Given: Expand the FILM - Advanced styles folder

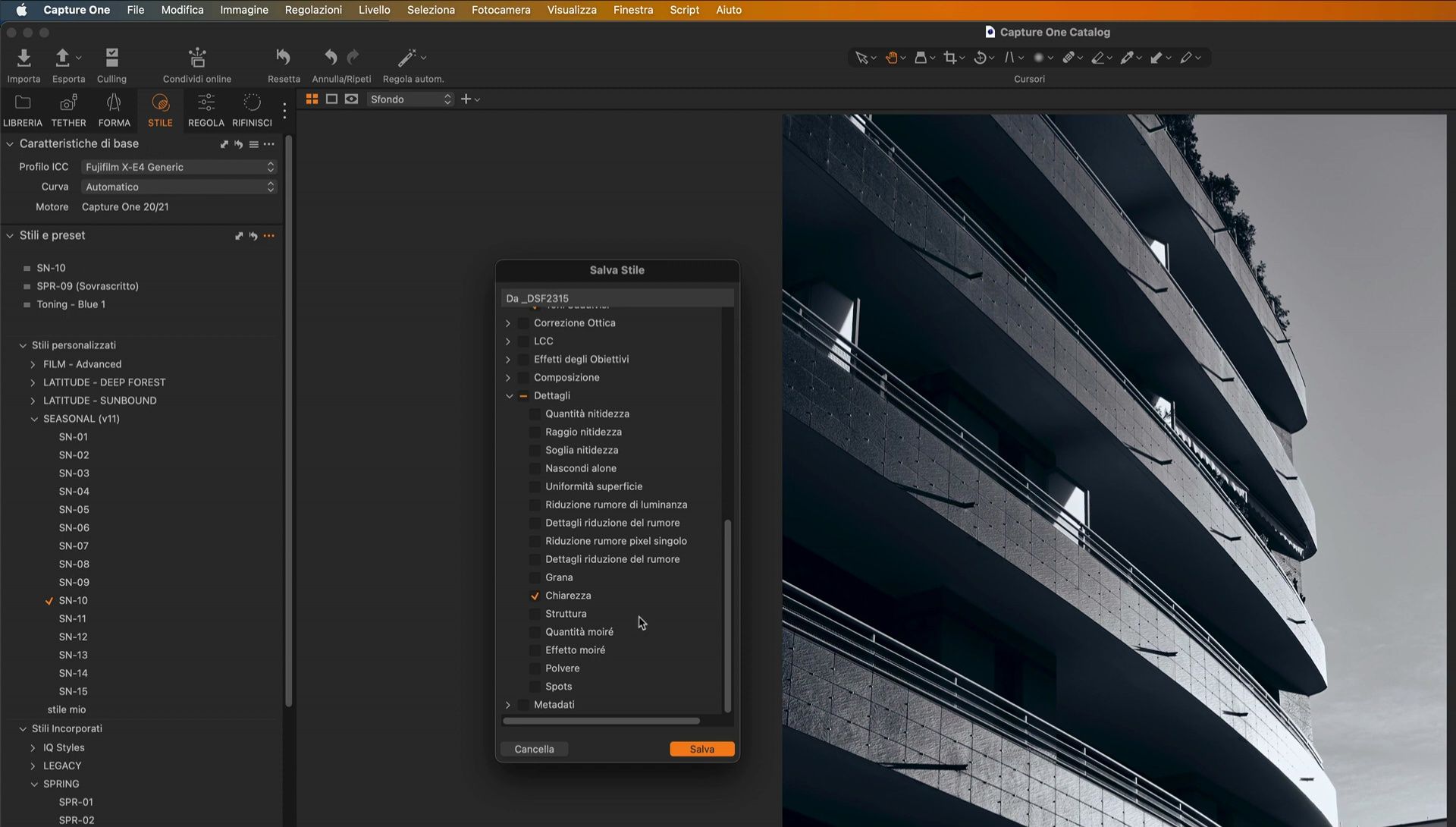Looking at the screenshot, I should (33, 364).
